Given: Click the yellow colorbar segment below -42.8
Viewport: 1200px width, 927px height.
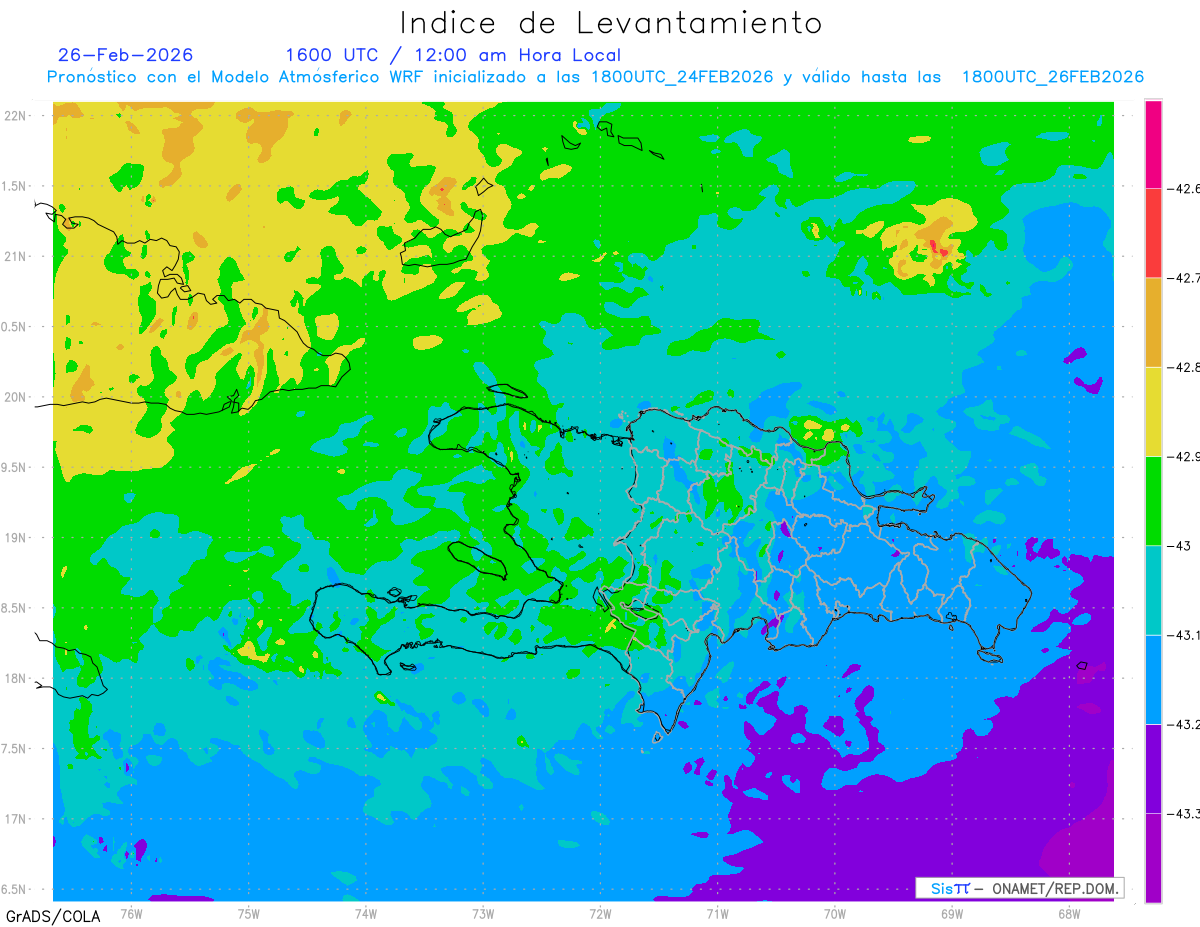Looking at the screenshot, I should point(1153,411).
